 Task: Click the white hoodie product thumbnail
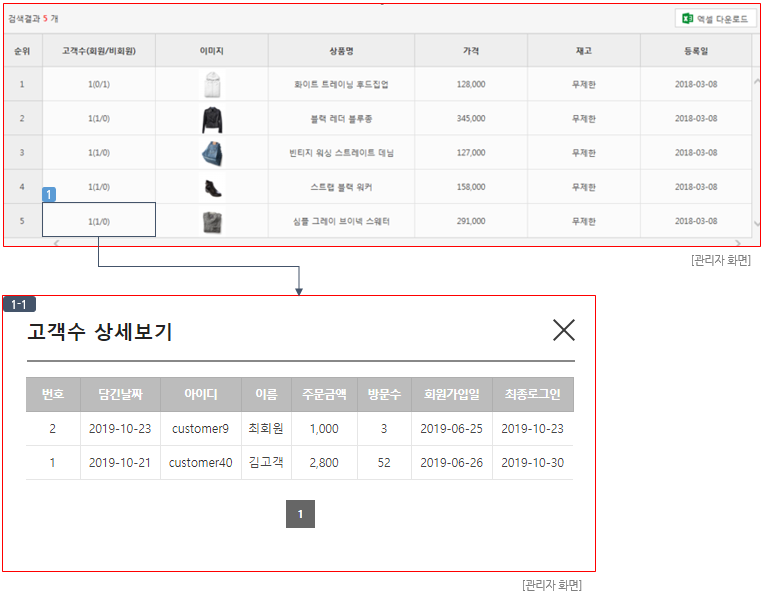point(211,85)
